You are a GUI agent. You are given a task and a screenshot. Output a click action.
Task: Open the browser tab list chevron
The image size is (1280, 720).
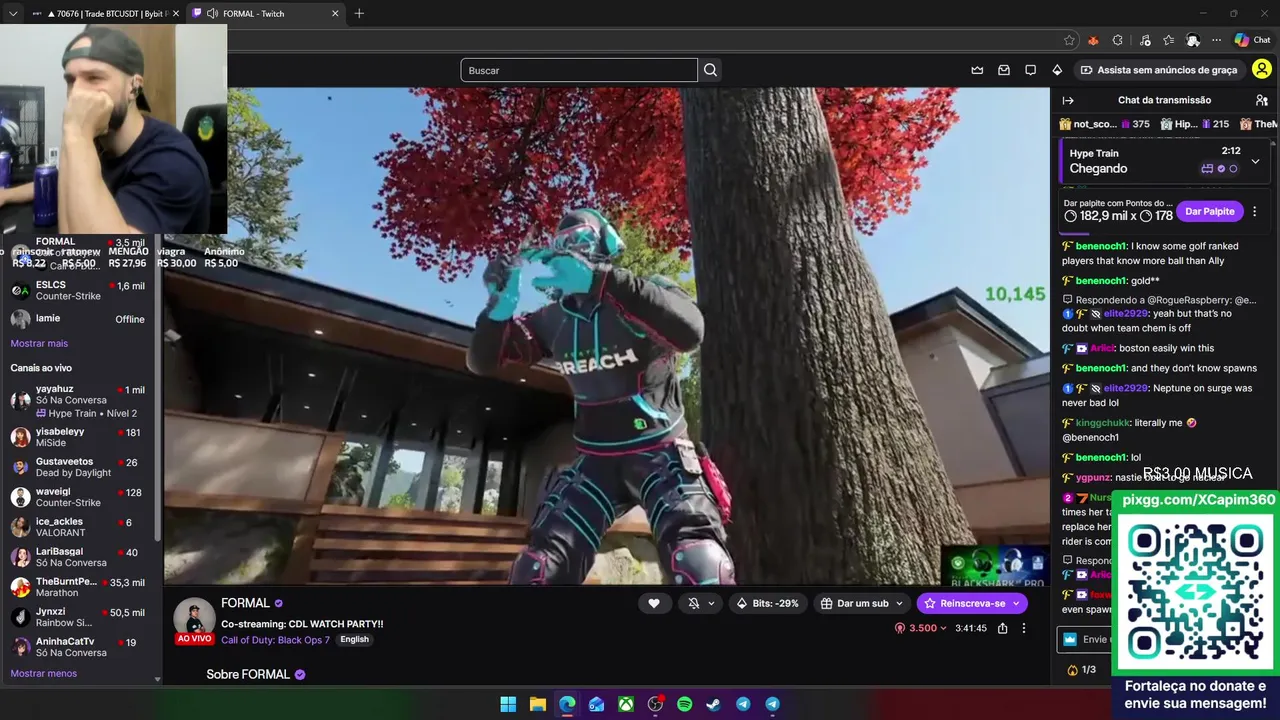[13, 13]
